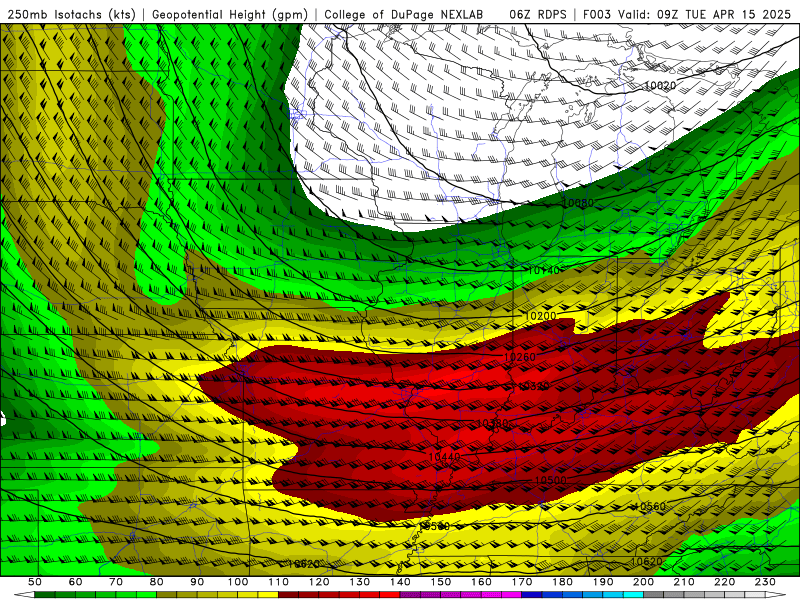This screenshot has width=800, height=600.
Task: Click the 'F003 Valid: 09Z TUE APR 15 2025' label
Action: point(686,14)
